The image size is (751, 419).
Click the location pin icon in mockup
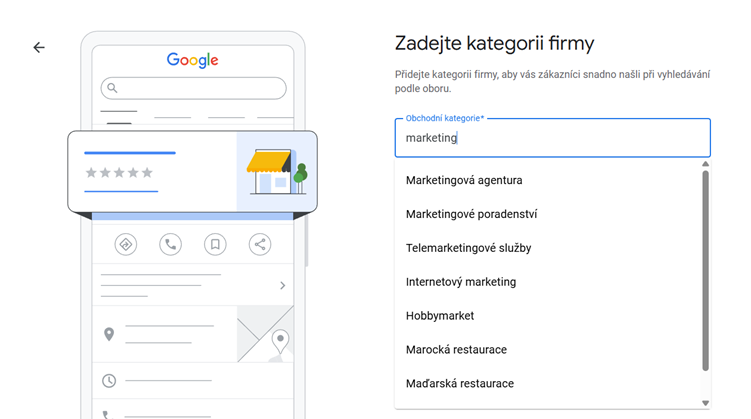[109, 334]
